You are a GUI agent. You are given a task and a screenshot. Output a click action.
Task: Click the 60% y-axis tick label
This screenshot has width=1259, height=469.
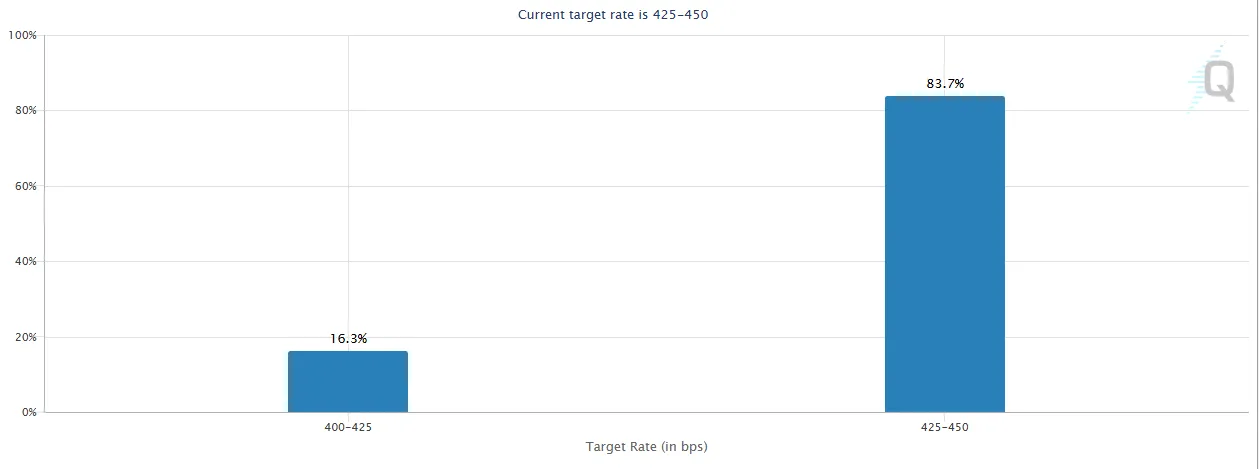pyautogui.click(x=25, y=186)
